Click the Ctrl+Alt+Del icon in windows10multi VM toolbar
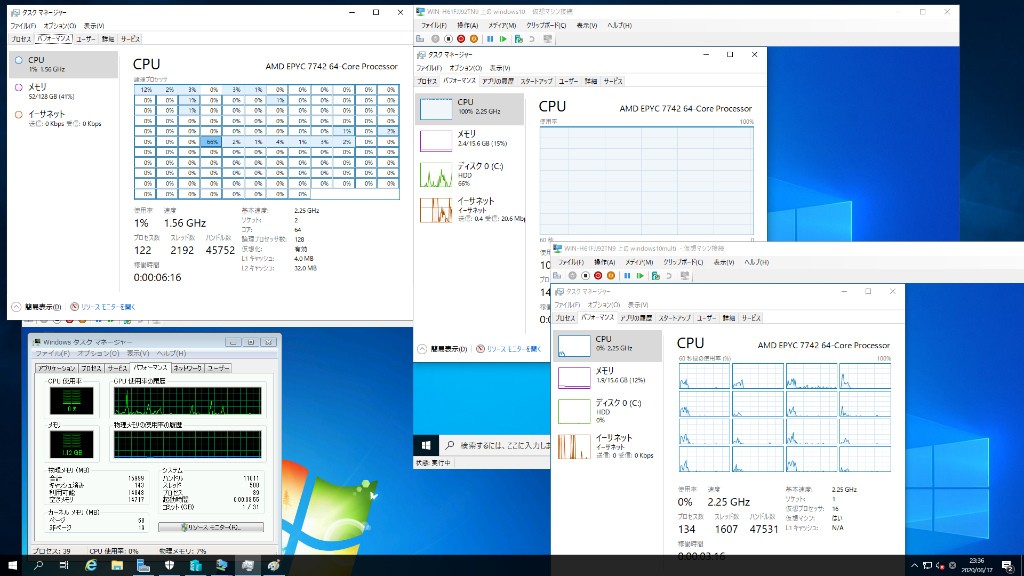The height and width of the screenshot is (576, 1024). tap(558, 275)
